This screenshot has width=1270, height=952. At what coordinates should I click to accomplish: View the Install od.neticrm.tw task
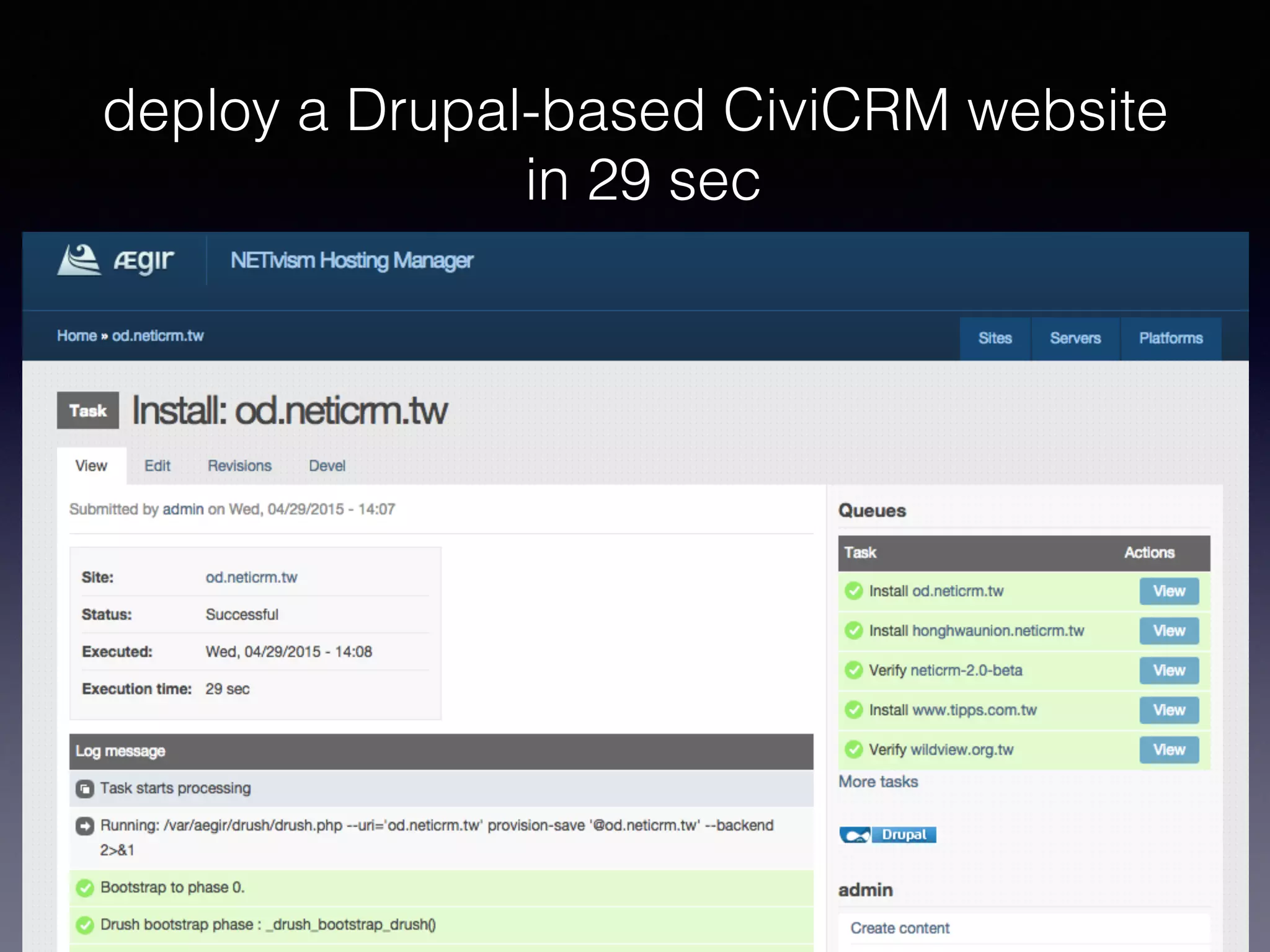pos(1169,591)
